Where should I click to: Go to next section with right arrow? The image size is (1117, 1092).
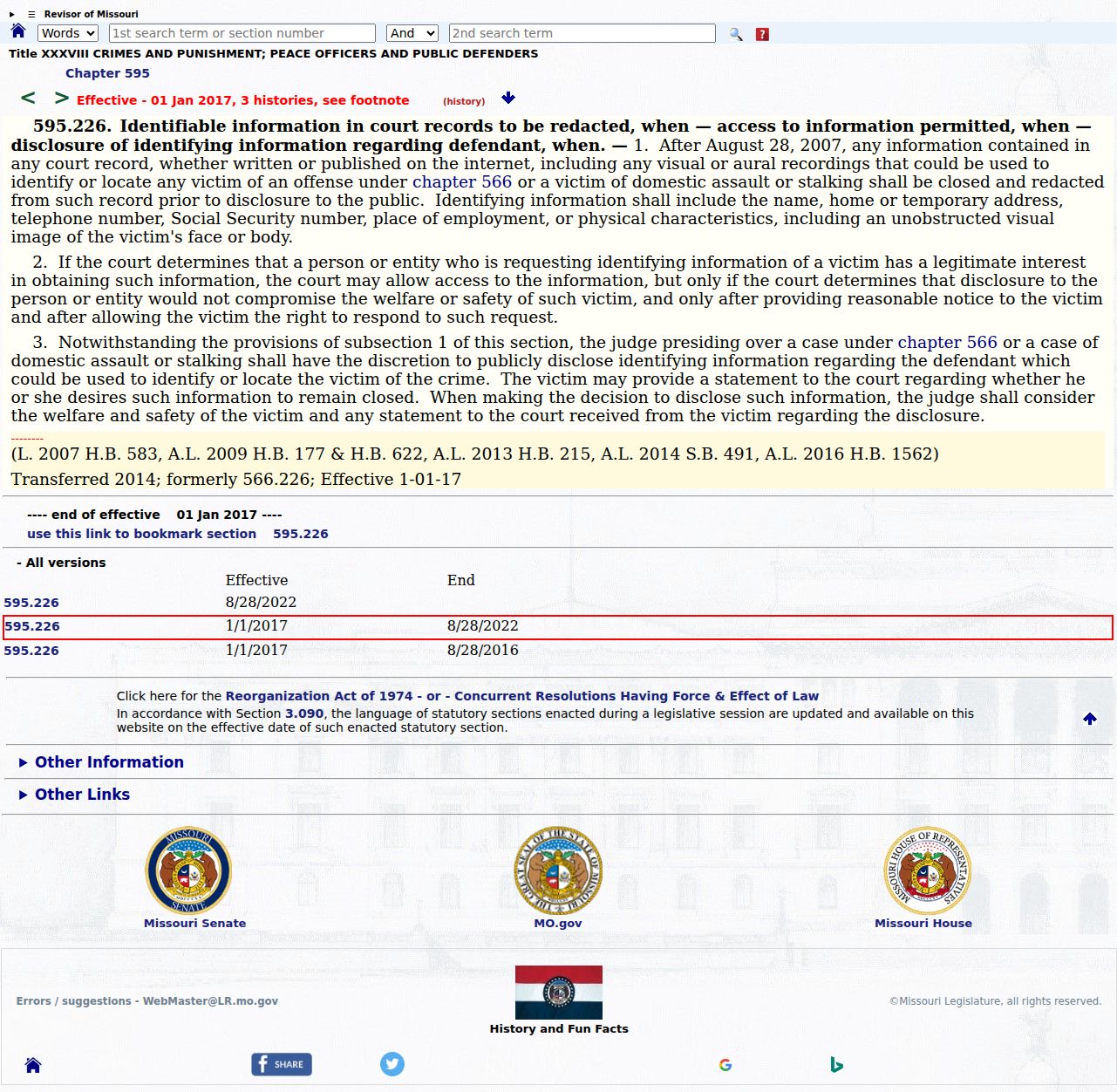(x=61, y=98)
